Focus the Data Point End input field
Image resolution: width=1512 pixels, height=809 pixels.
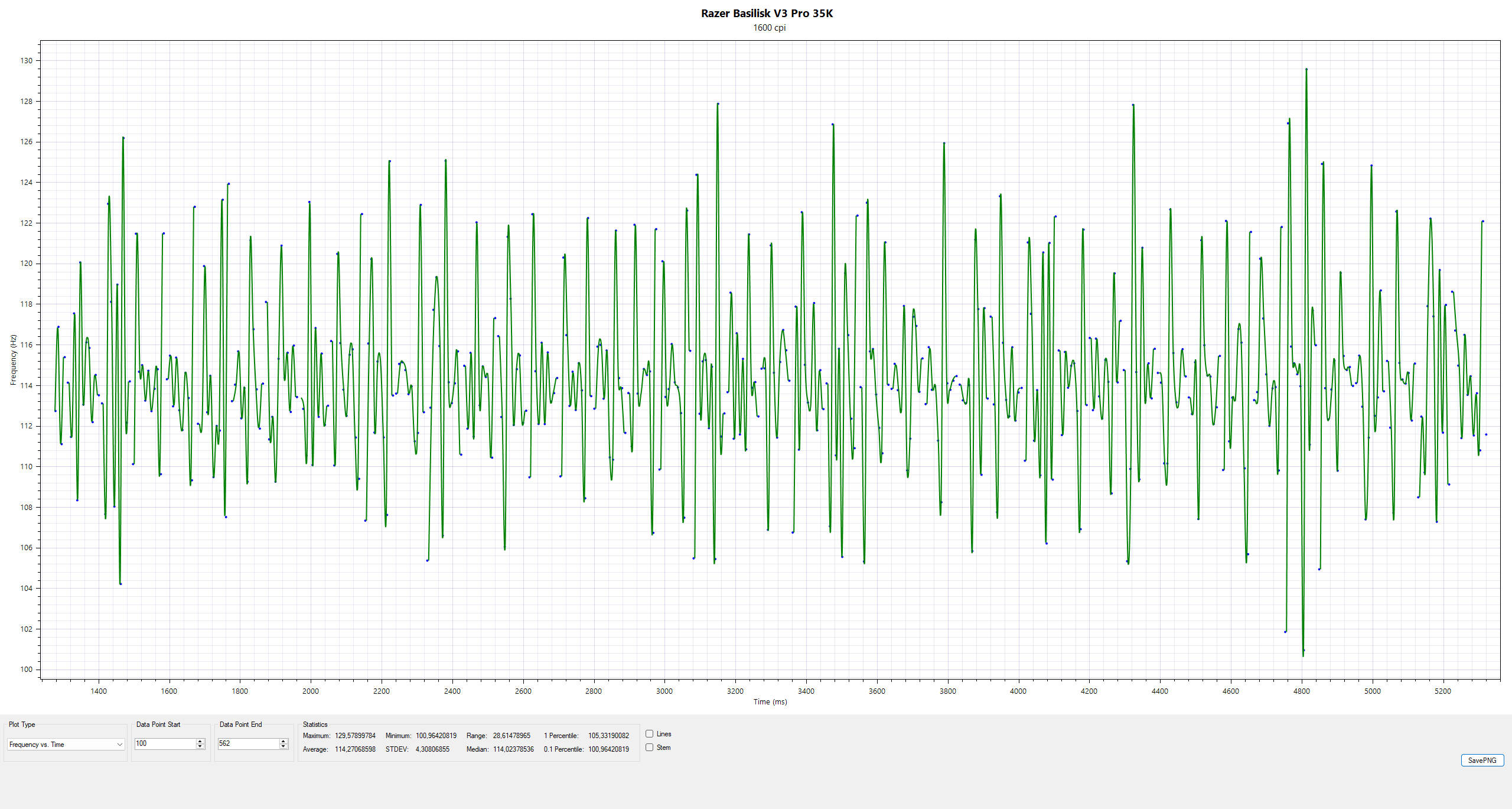click(x=248, y=743)
